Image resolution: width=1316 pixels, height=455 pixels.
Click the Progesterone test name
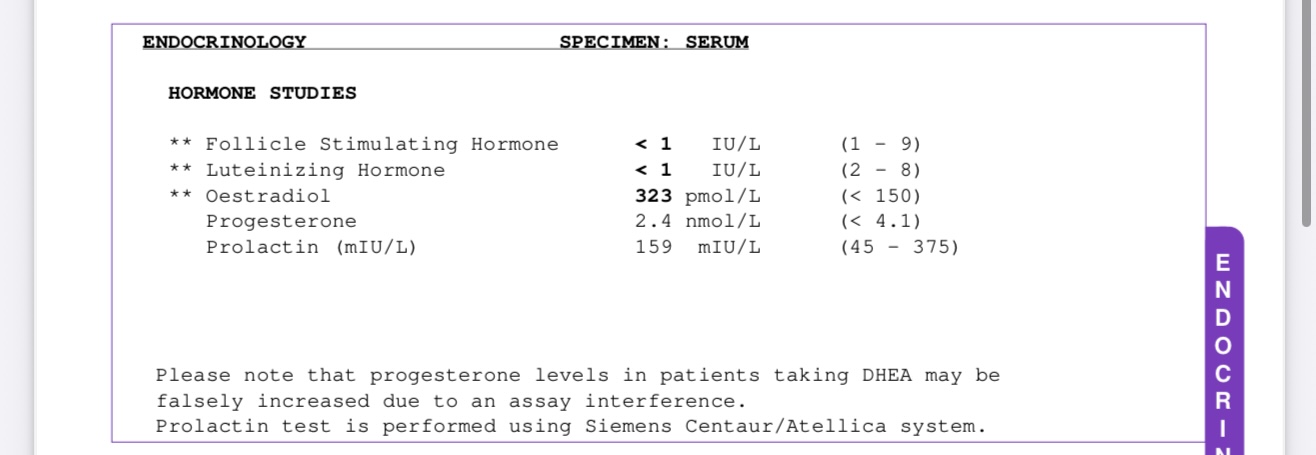click(x=281, y=221)
